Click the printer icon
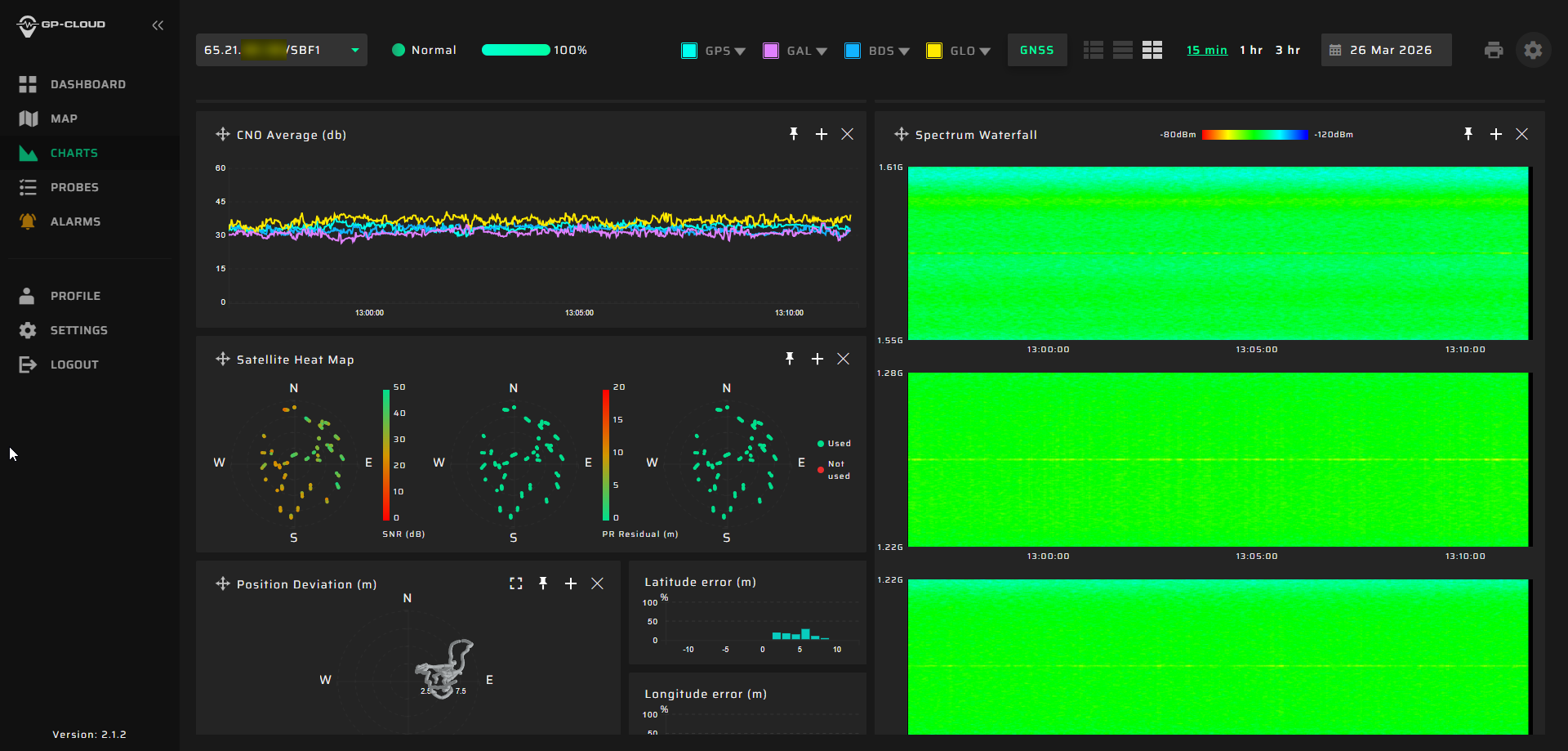Image resolution: width=1568 pixels, height=751 pixels. point(1494,51)
